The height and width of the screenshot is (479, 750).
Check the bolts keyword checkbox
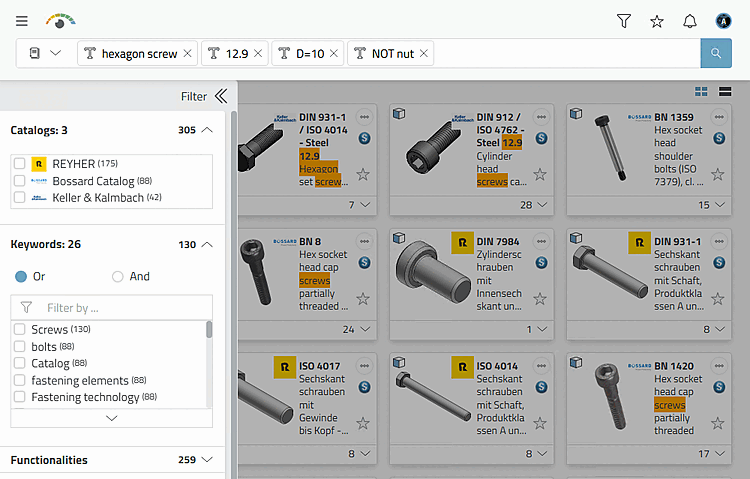pyautogui.click(x=20, y=346)
